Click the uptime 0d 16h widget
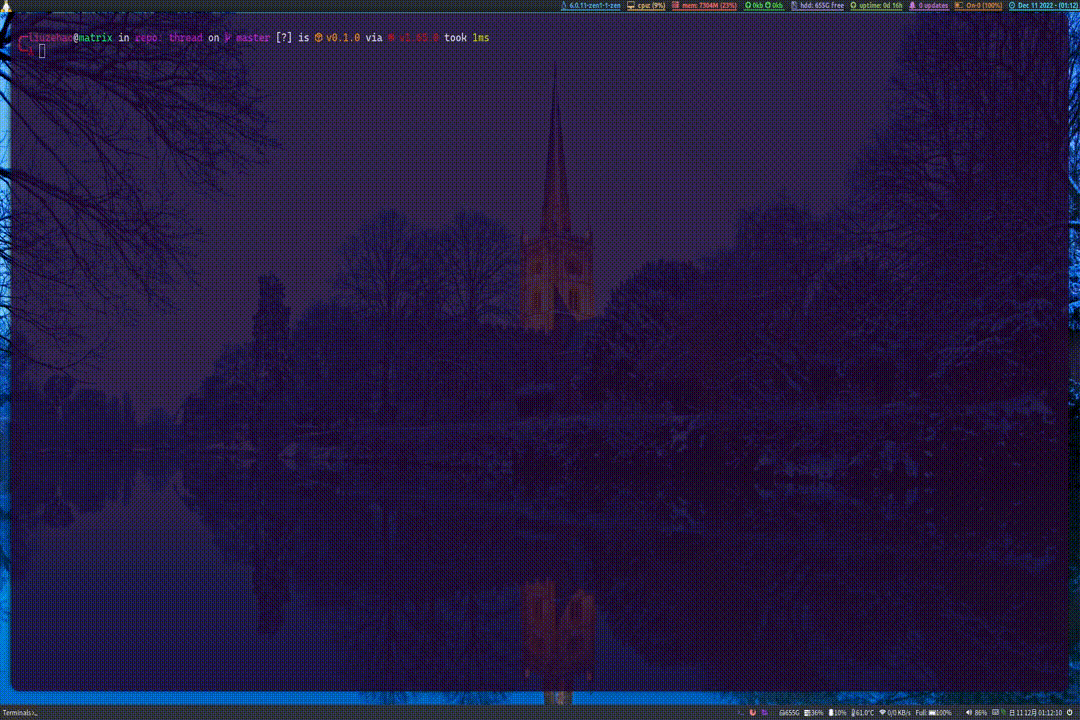The height and width of the screenshot is (720, 1080). pos(876,6)
